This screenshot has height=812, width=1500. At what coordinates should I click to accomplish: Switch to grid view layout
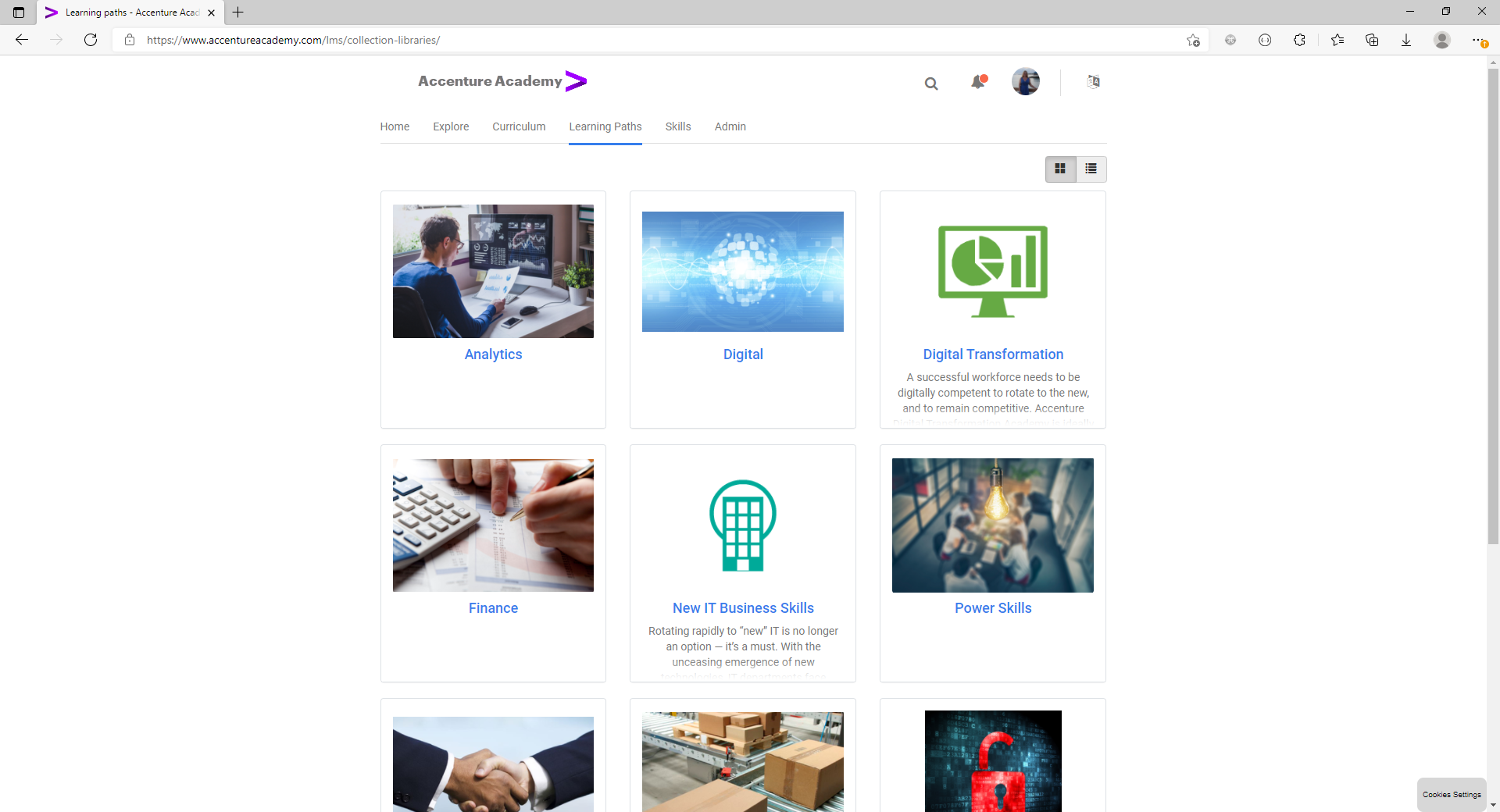(x=1060, y=169)
